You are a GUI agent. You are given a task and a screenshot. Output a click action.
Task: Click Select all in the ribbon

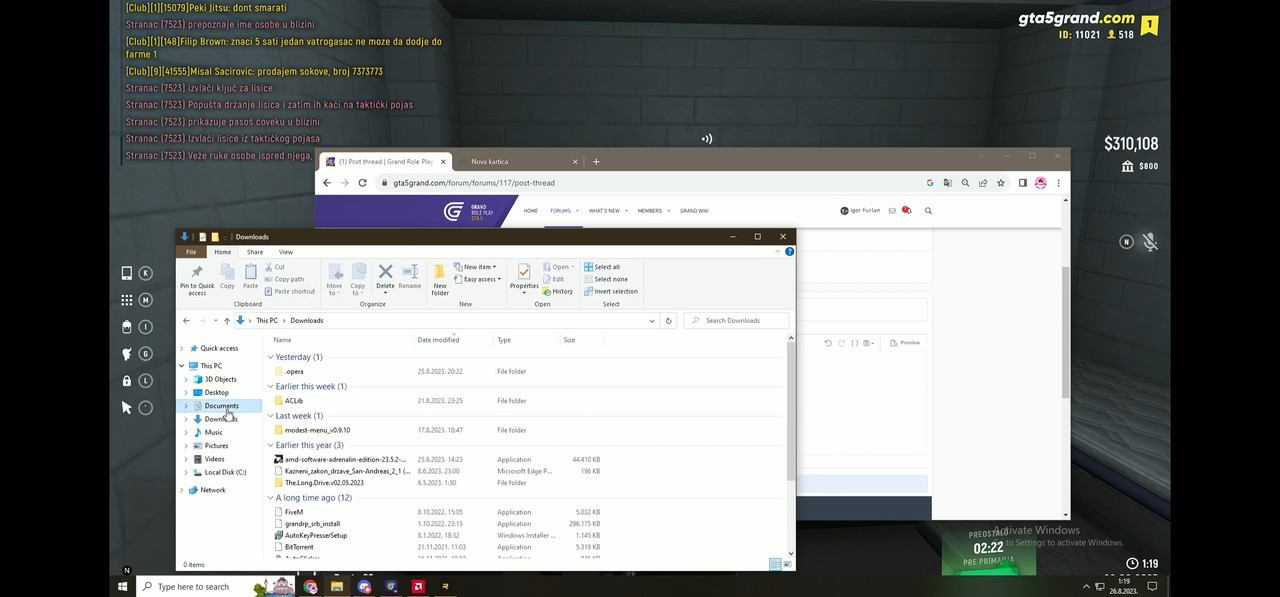602,267
